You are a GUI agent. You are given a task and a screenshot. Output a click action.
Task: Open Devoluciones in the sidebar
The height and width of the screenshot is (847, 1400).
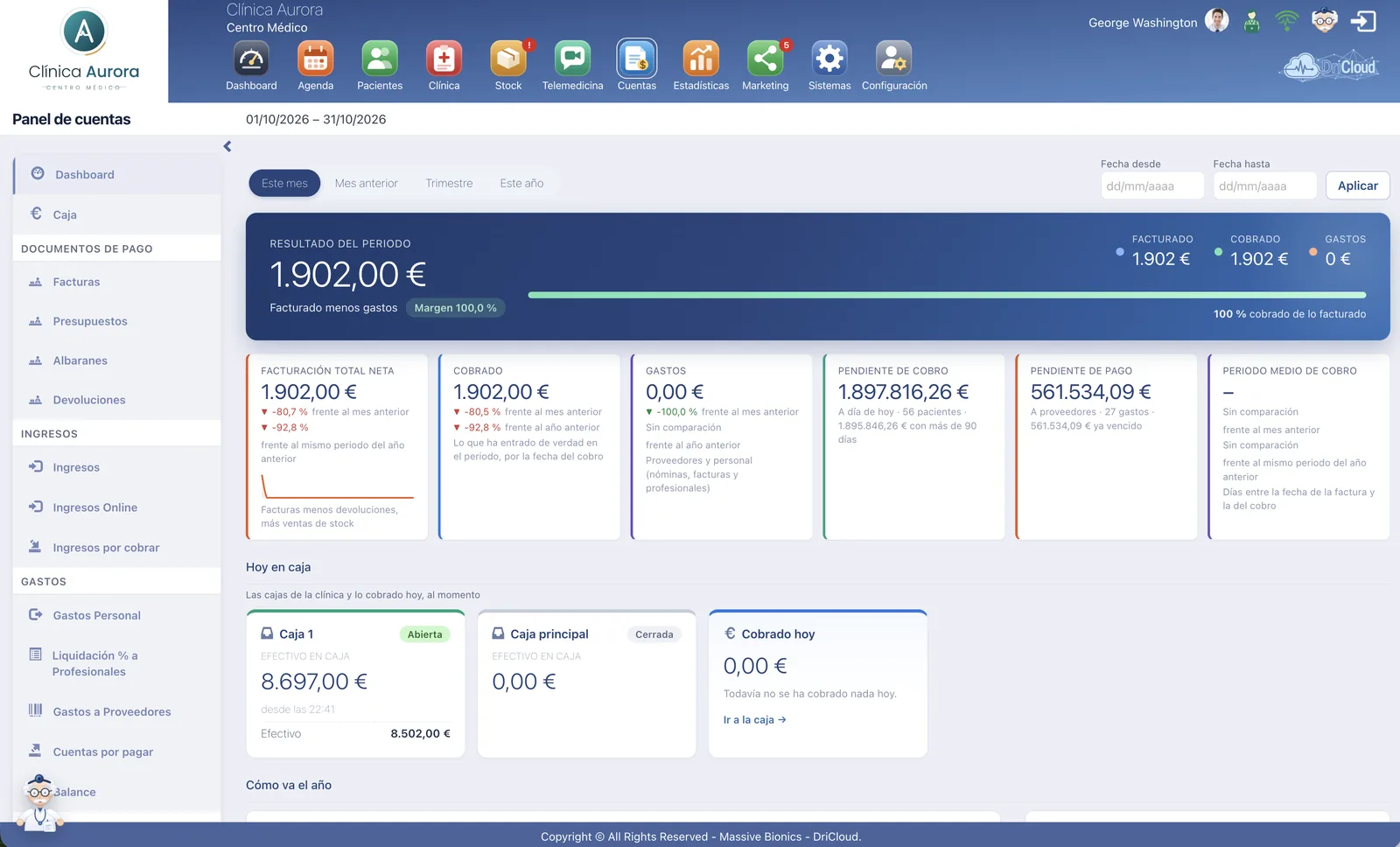117,400
